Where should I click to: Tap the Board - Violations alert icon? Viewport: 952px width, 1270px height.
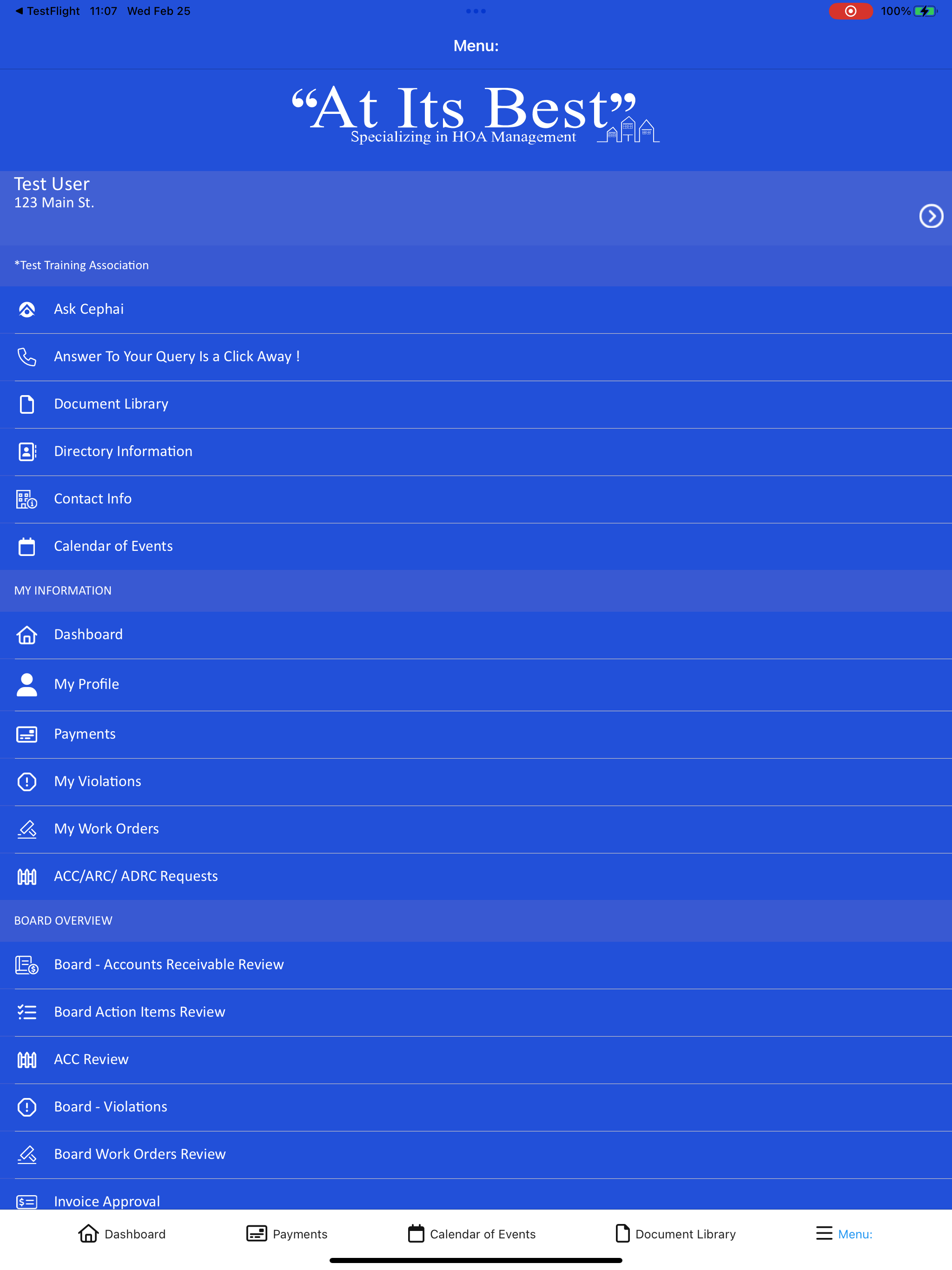(26, 1107)
